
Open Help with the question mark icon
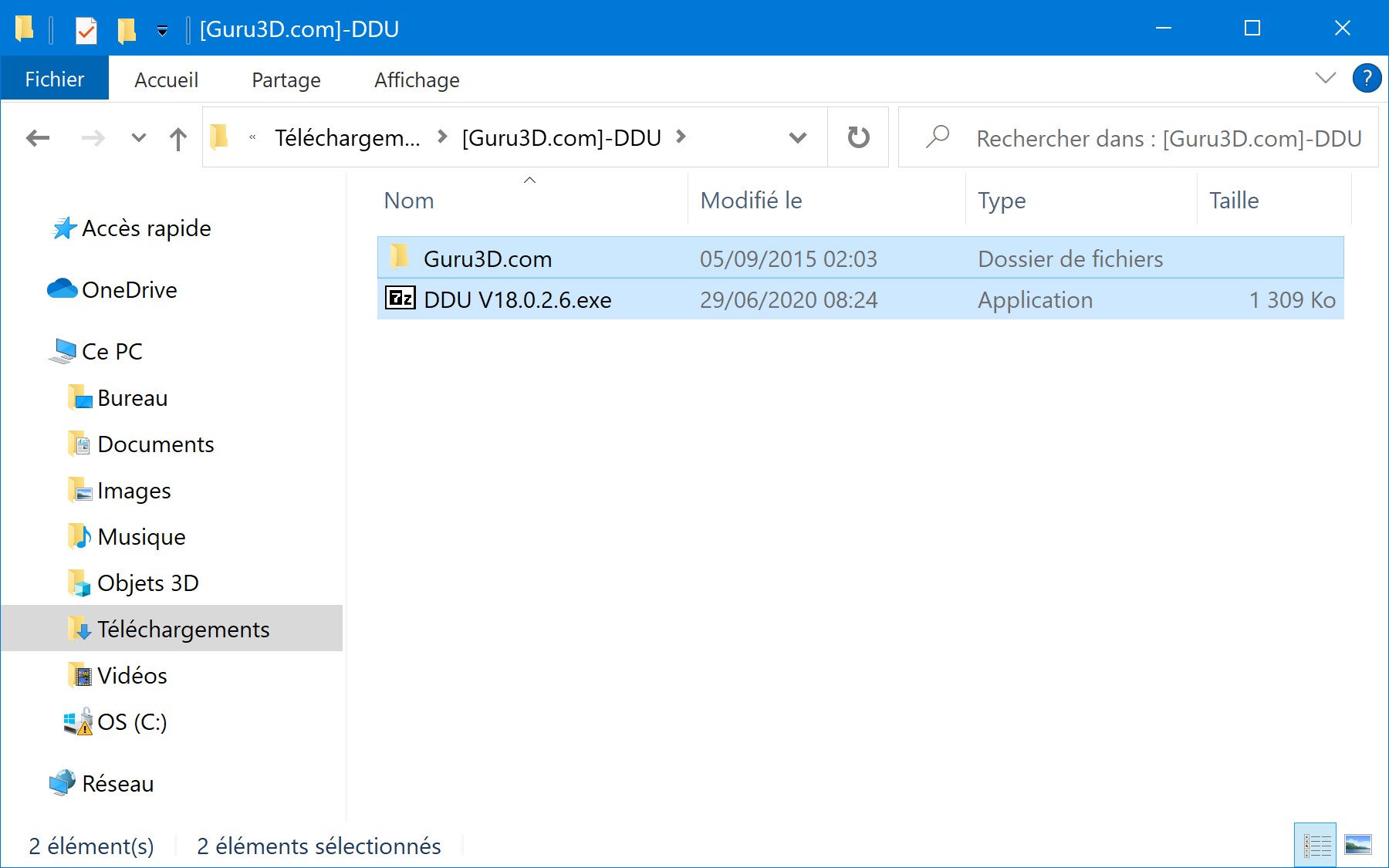(x=1367, y=78)
